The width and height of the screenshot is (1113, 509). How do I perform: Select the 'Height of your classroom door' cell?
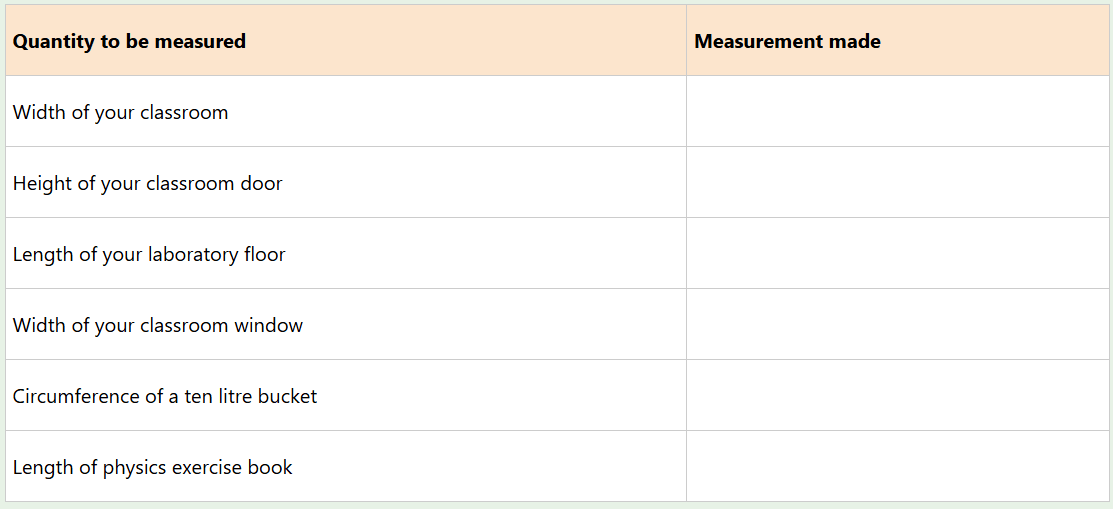(x=147, y=183)
